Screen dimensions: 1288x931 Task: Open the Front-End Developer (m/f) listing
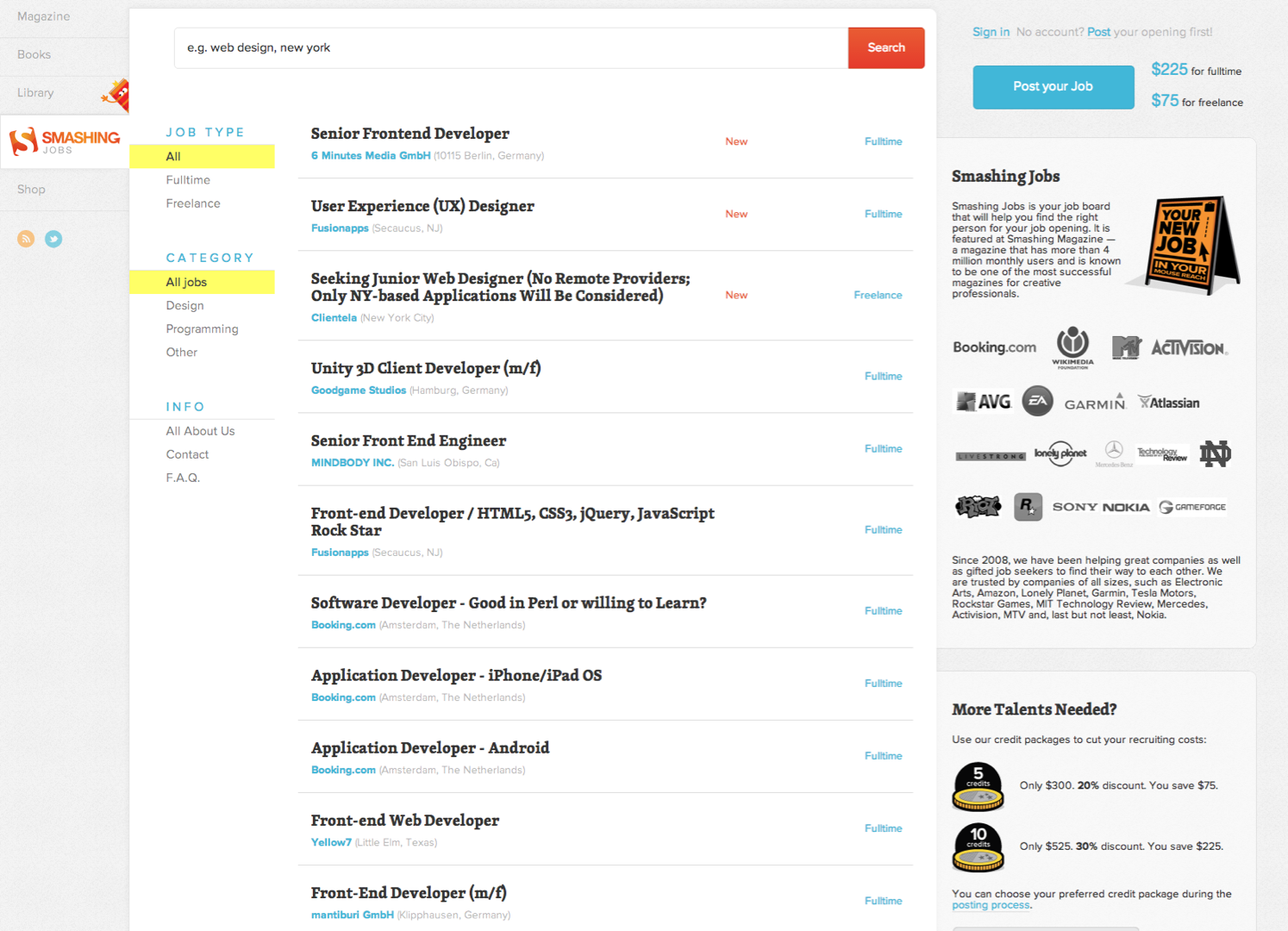409,892
